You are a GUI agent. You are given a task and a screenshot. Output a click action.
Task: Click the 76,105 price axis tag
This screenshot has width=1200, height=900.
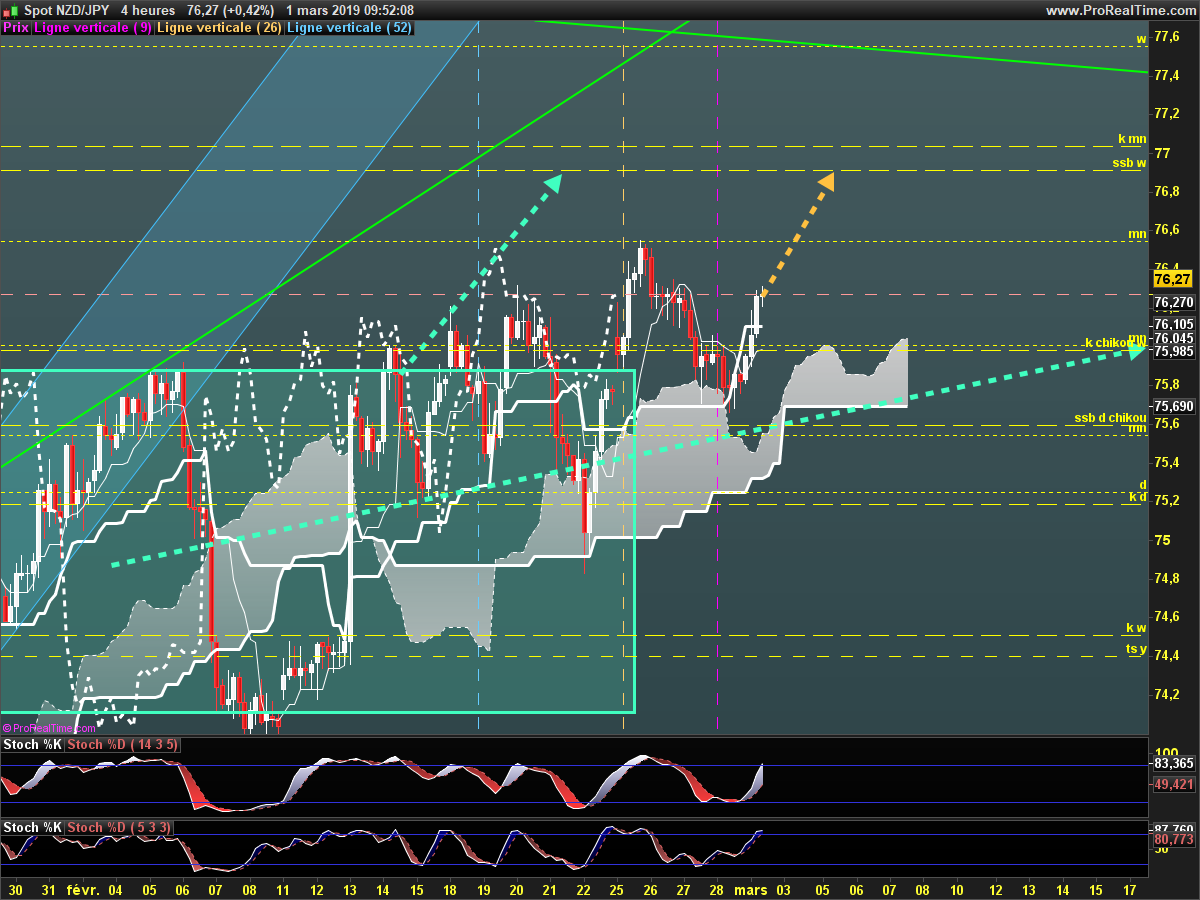click(x=1174, y=324)
